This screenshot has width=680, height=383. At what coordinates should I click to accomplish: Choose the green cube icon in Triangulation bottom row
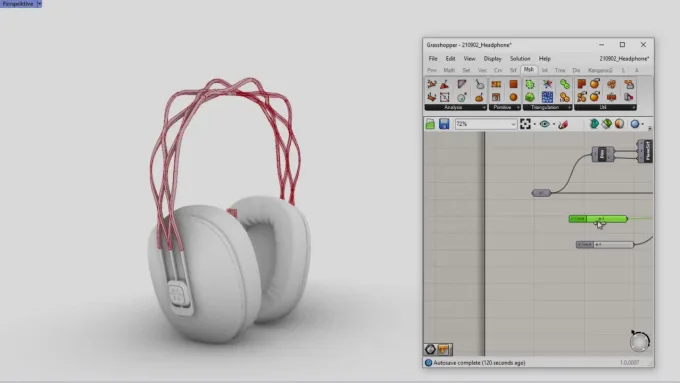[530, 97]
